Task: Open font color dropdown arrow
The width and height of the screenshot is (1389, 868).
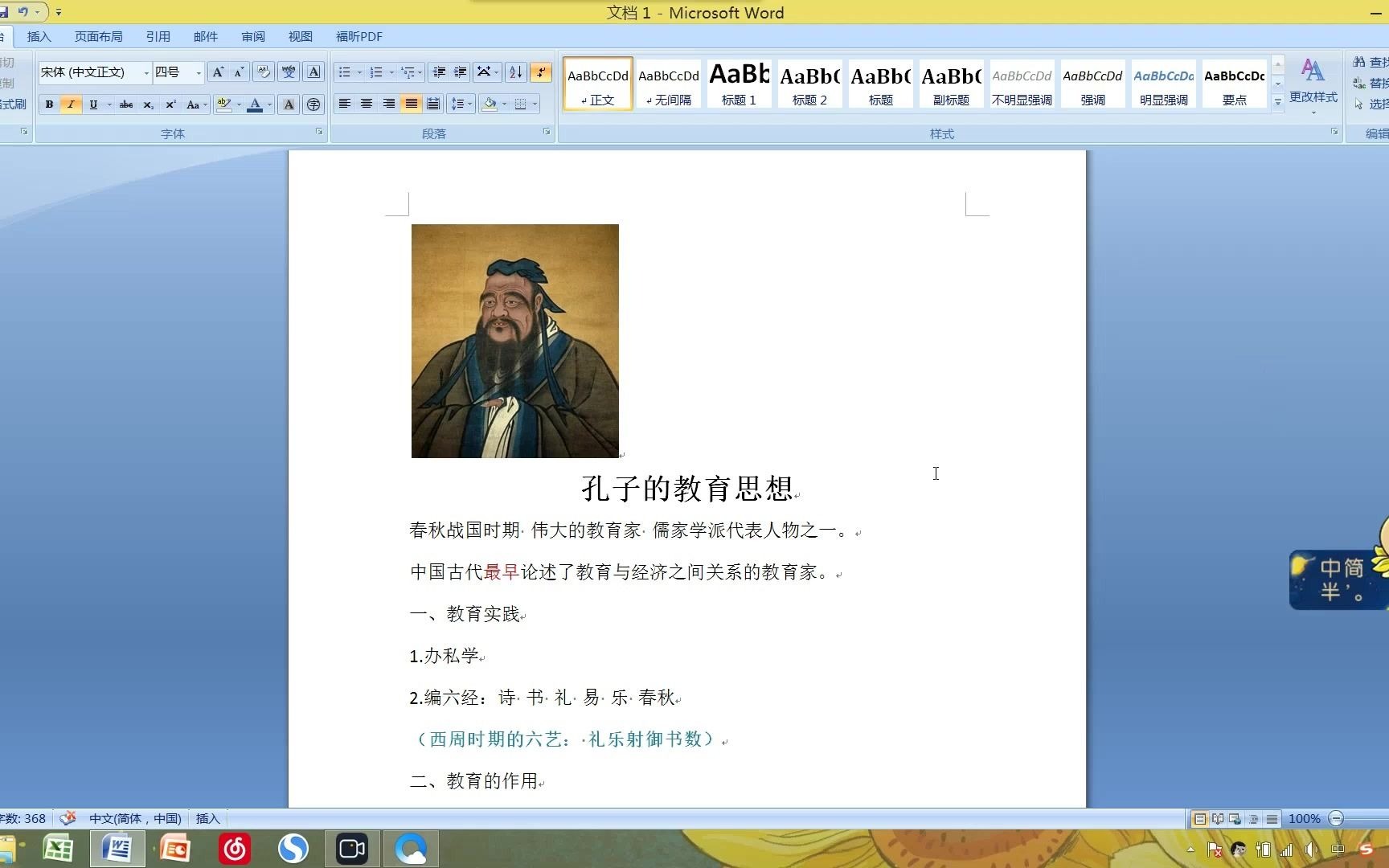Action: coord(269,104)
